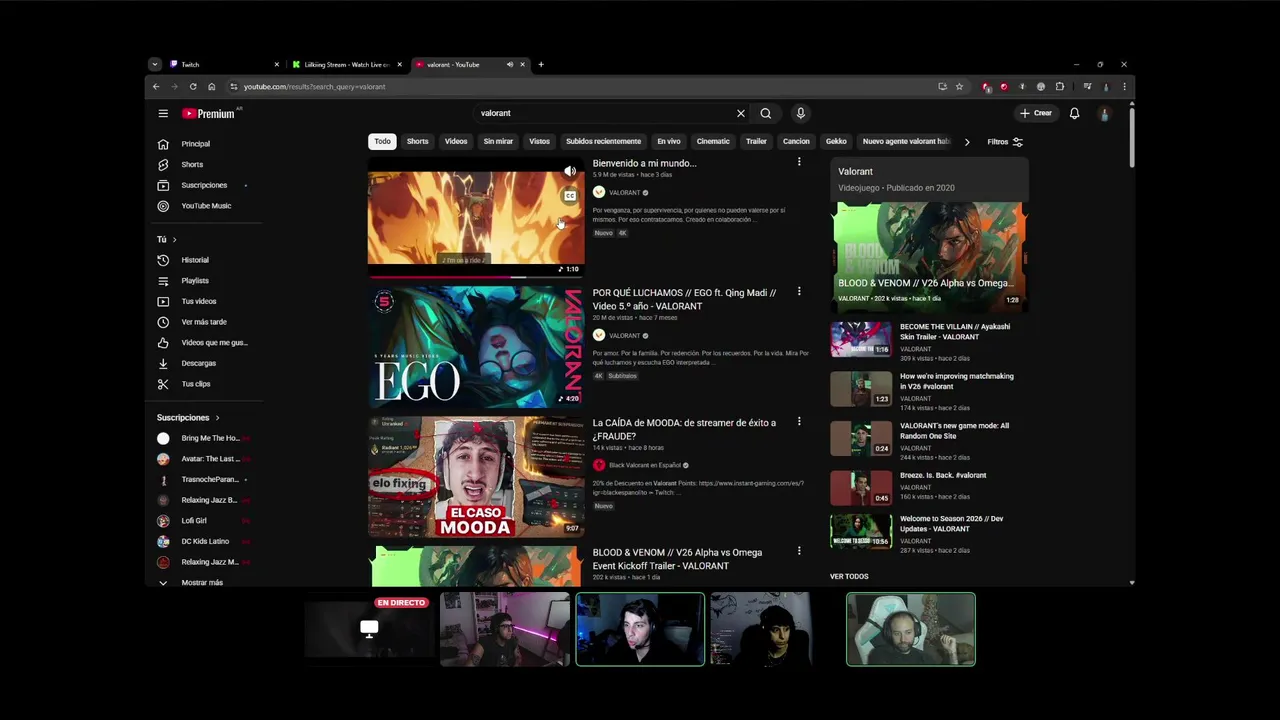Open the EGO music video thumbnail
This screenshot has height=720, width=1280.
pos(476,347)
